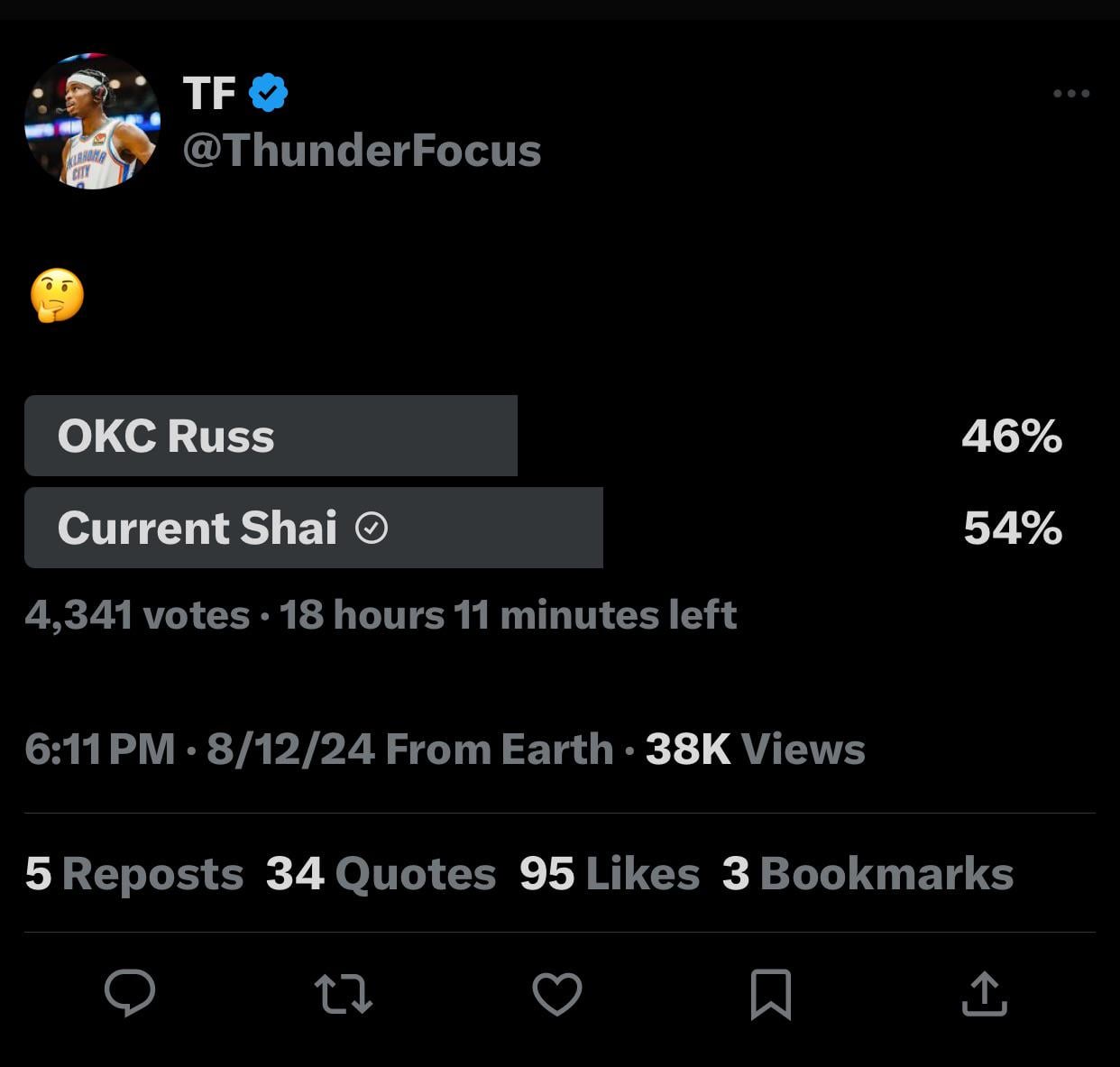Screen dimensions: 1120x1067
Task: Open the three-dot more options menu
Action: pos(1071,94)
